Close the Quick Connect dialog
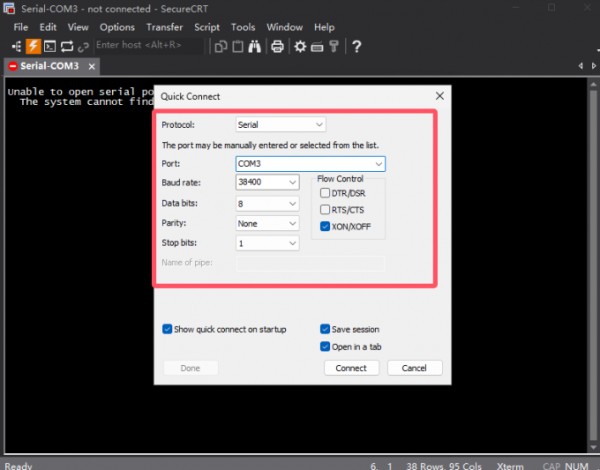Screen dimensions: 600x470 [440, 96]
